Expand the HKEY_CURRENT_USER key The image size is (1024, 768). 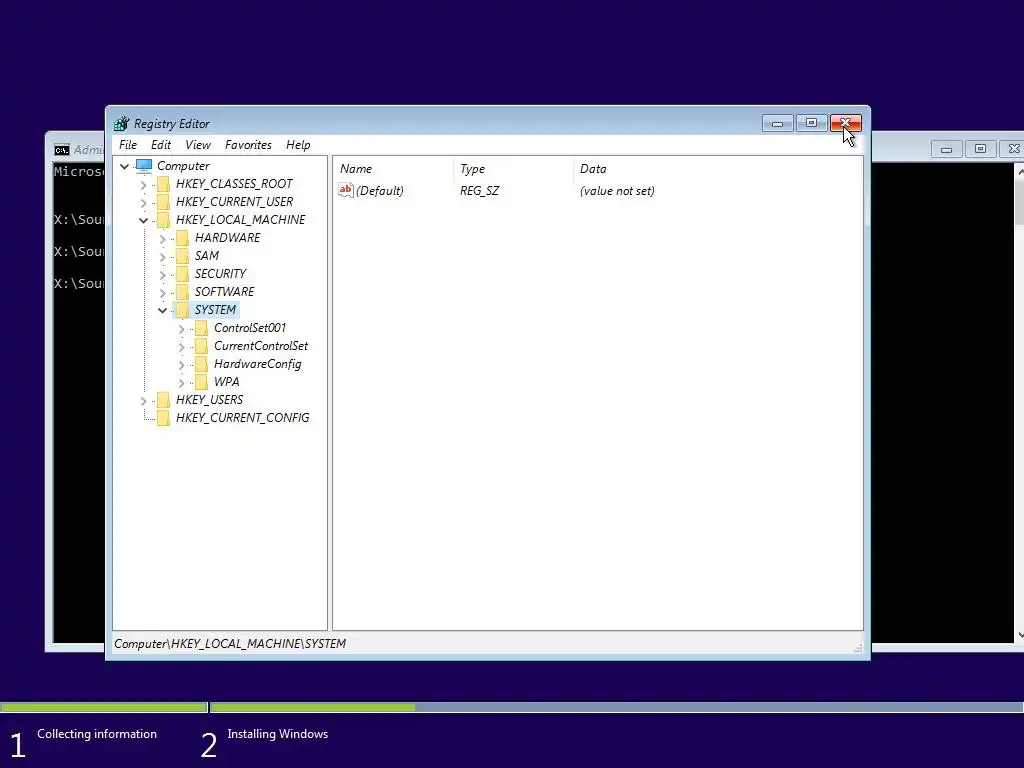pos(143,202)
